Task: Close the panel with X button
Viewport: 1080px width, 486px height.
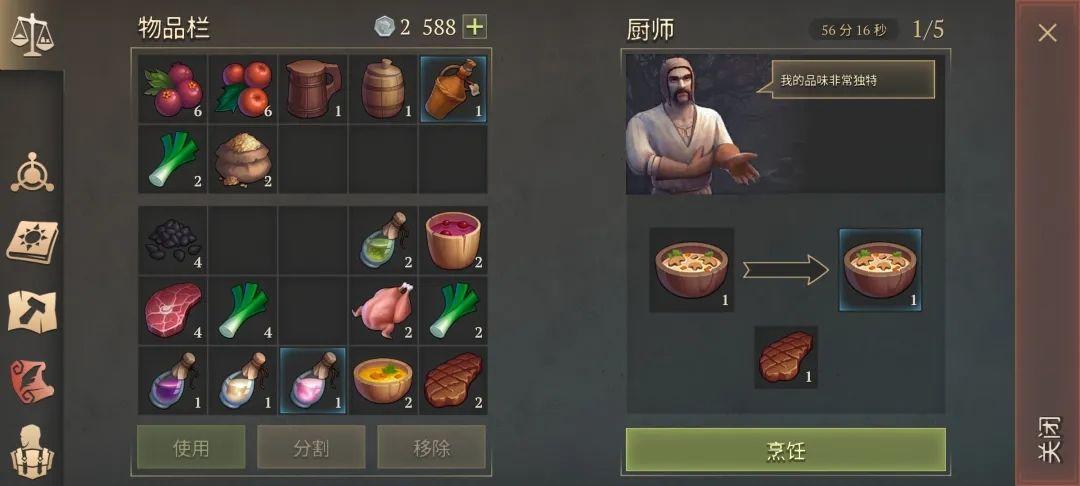Action: pos(1048,32)
